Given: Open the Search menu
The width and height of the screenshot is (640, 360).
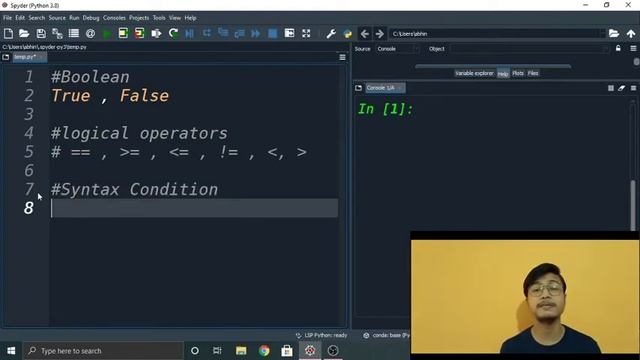Looking at the screenshot, I should pos(37,18).
